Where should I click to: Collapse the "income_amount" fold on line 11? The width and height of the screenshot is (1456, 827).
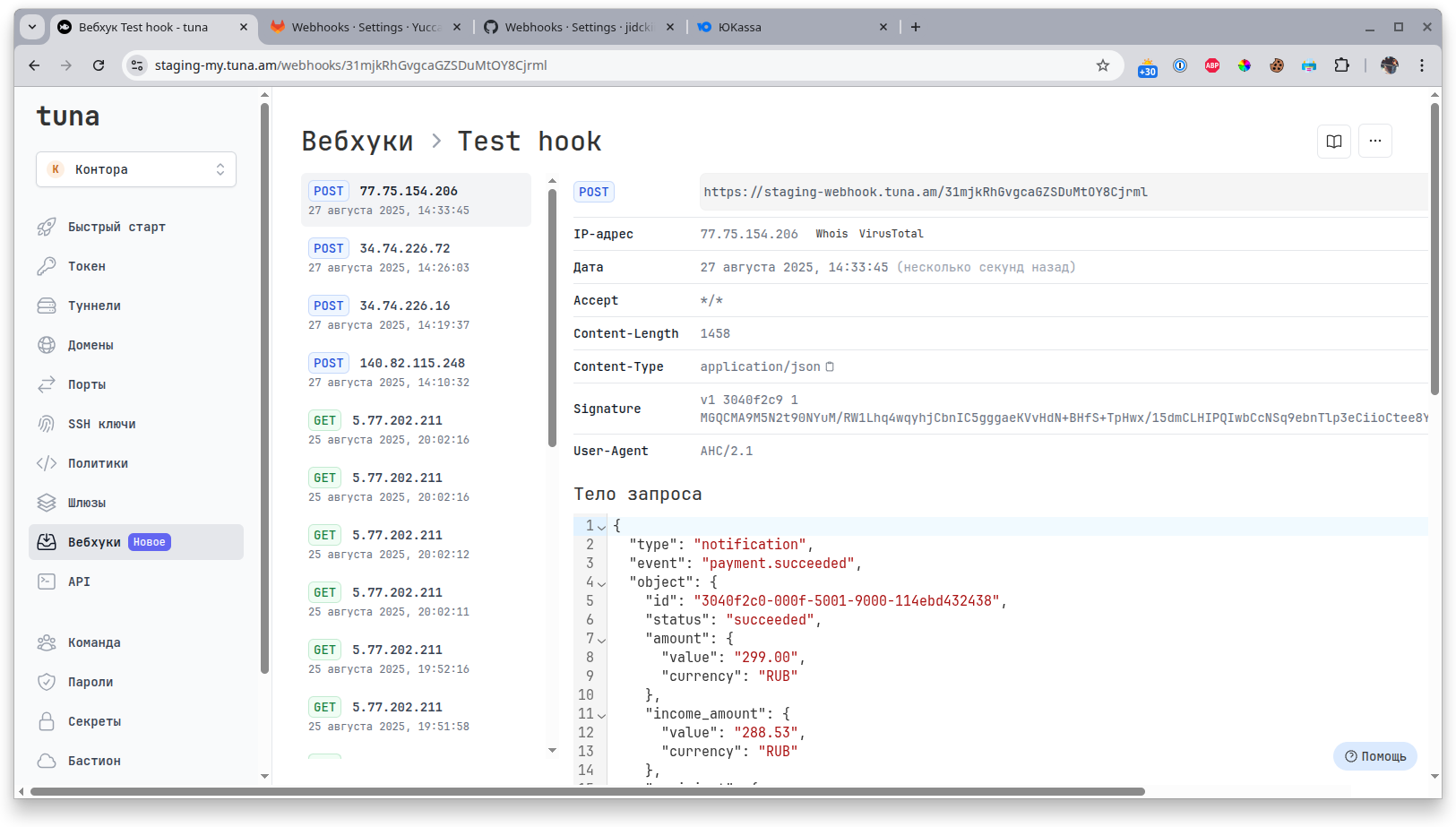pos(602,715)
